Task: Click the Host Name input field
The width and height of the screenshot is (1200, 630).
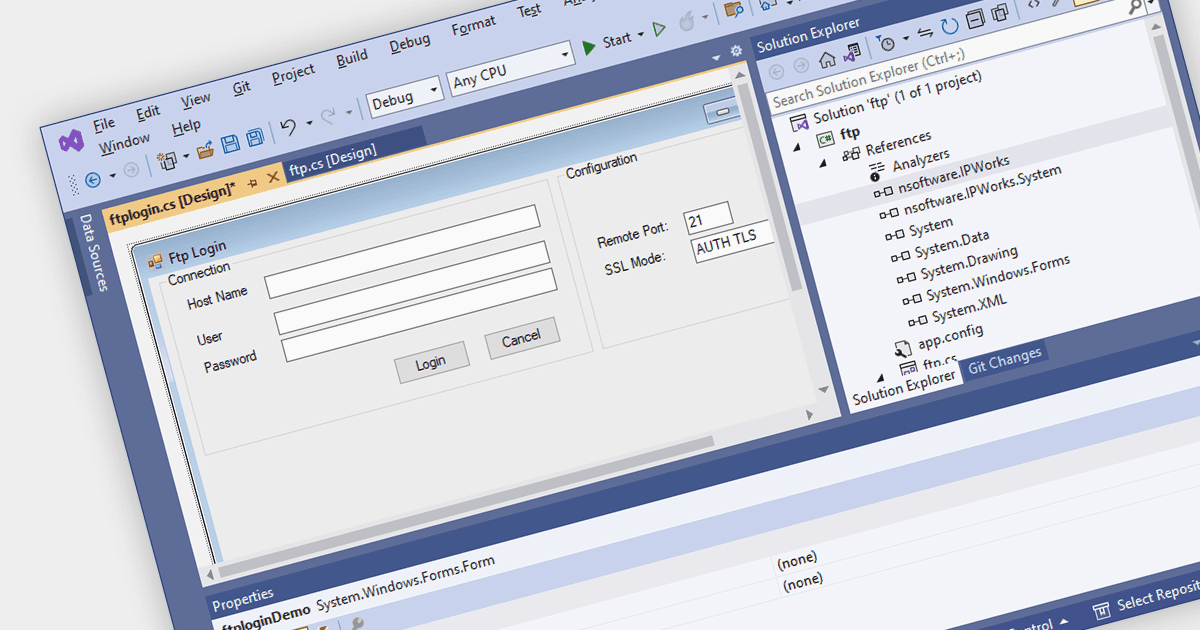Action: pyautogui.click(x=403, y=250)
